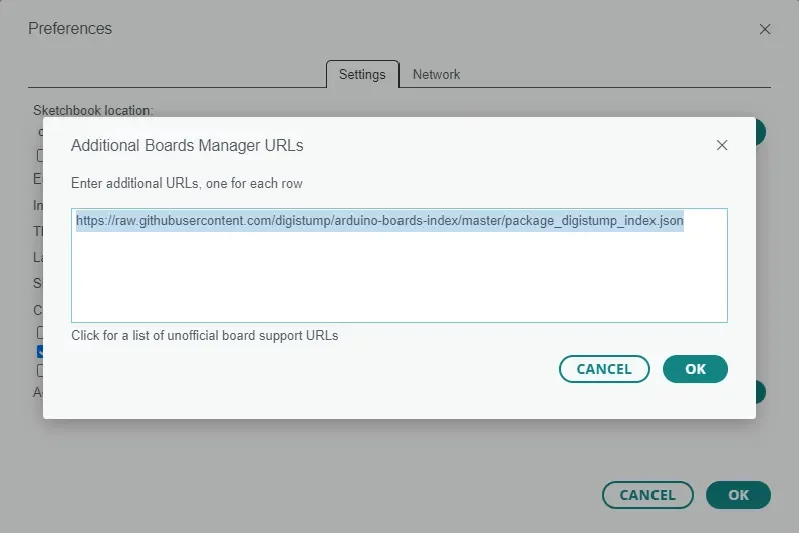Click the Preferences OK button at bottom
This screenshot has width=799, height=533.
738,495
